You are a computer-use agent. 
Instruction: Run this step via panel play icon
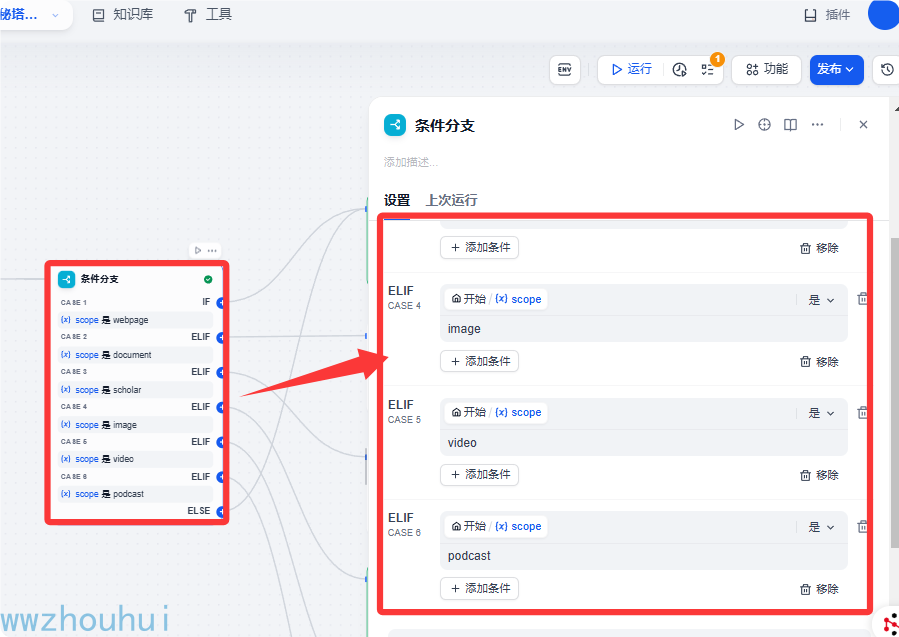(x=738, y=124)
